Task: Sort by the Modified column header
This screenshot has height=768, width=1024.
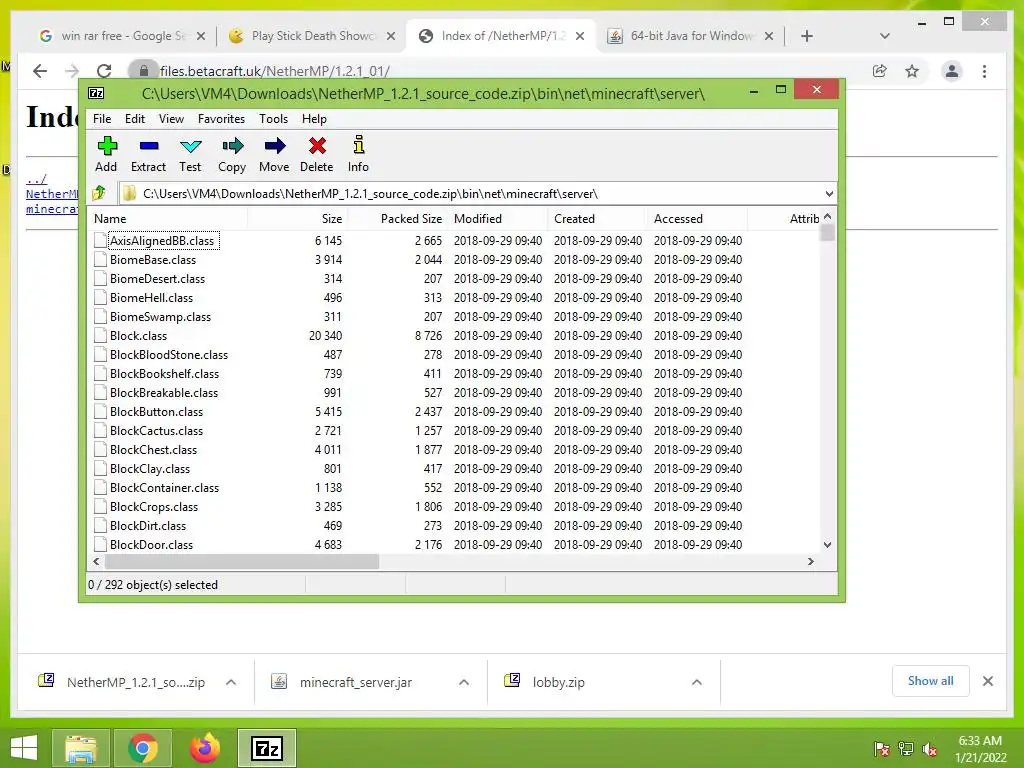Action: click(x=498, y=219)
